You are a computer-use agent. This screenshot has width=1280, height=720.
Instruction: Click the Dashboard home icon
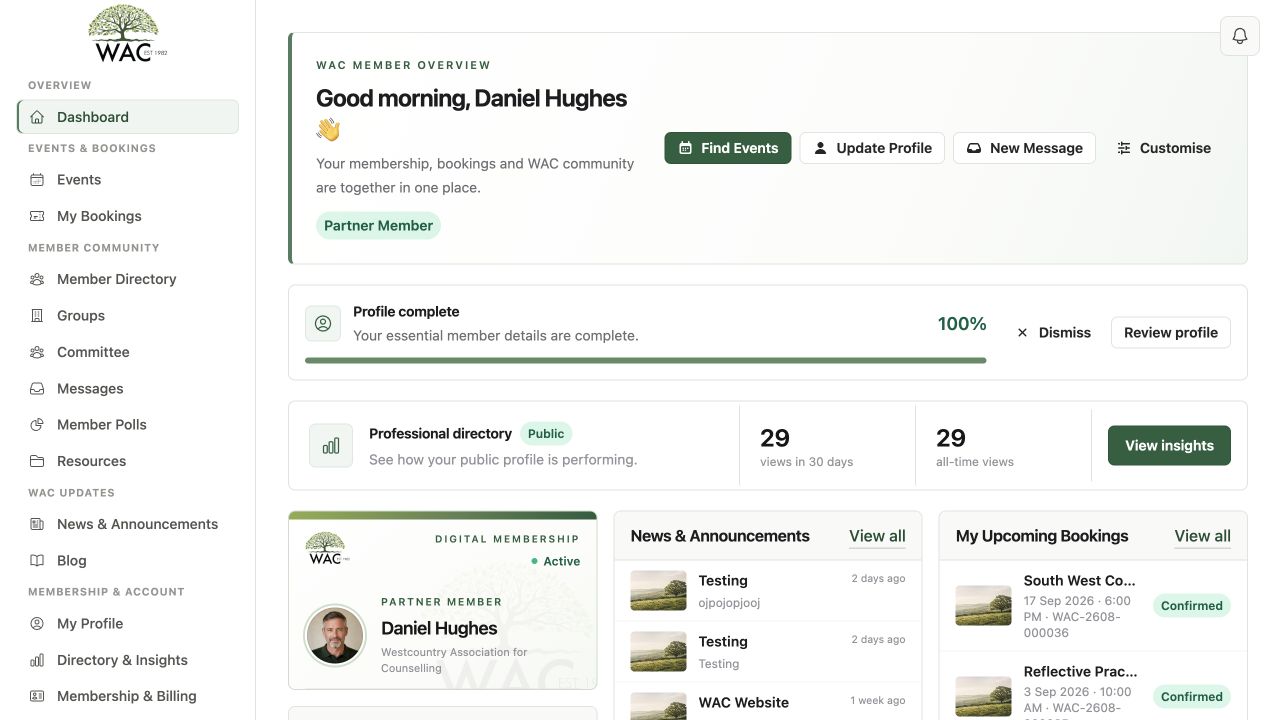point(37,117)
